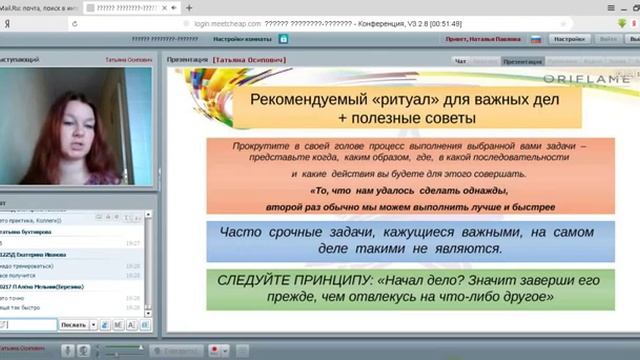
Task: Click the blue 'Часто срочные задачи' slide box
Action: pos(410,241)
